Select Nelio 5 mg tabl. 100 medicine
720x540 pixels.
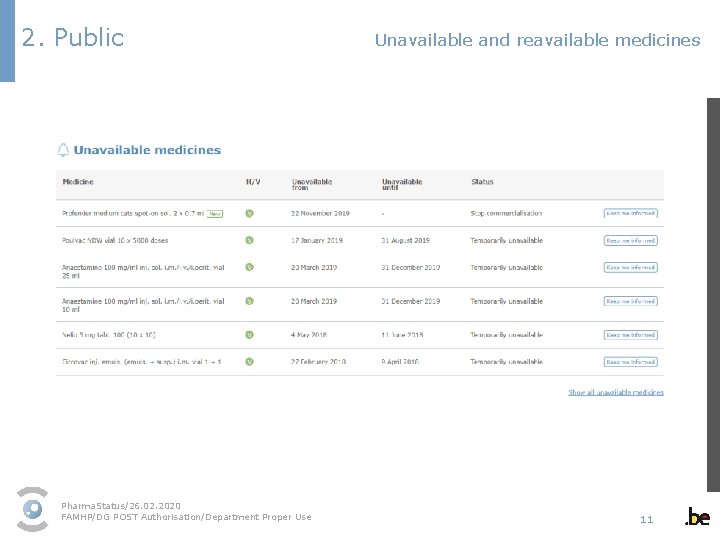[x=108, y=335]
